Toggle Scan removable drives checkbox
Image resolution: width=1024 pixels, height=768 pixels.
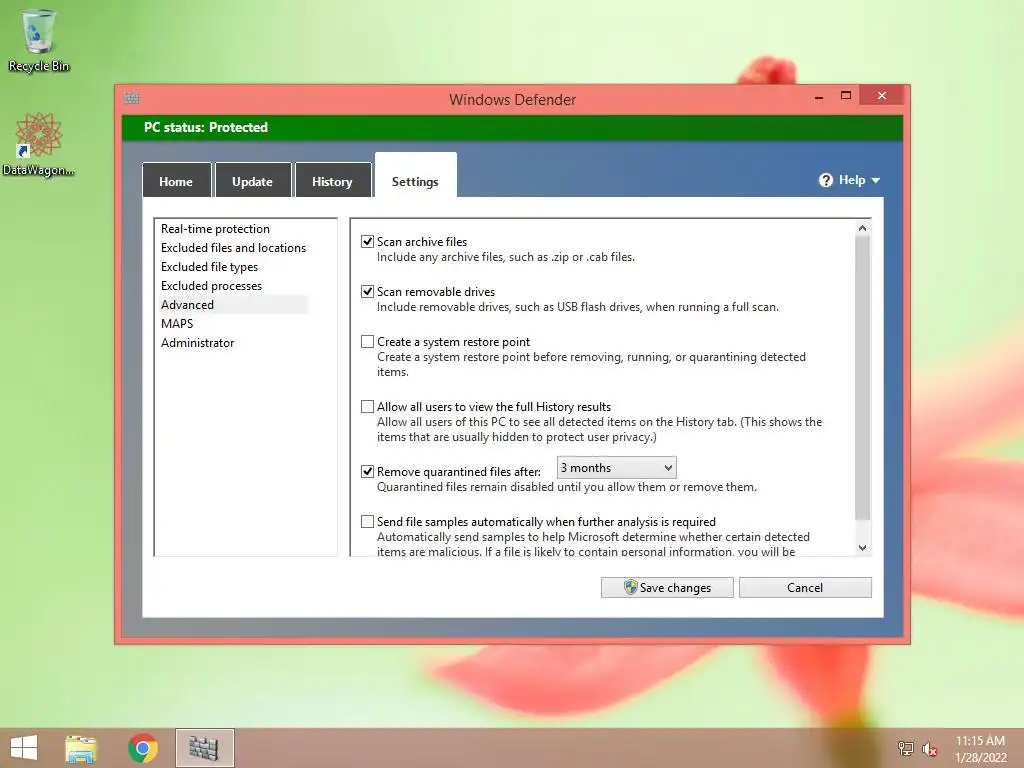pyautogui.click(x=368, y=291)
